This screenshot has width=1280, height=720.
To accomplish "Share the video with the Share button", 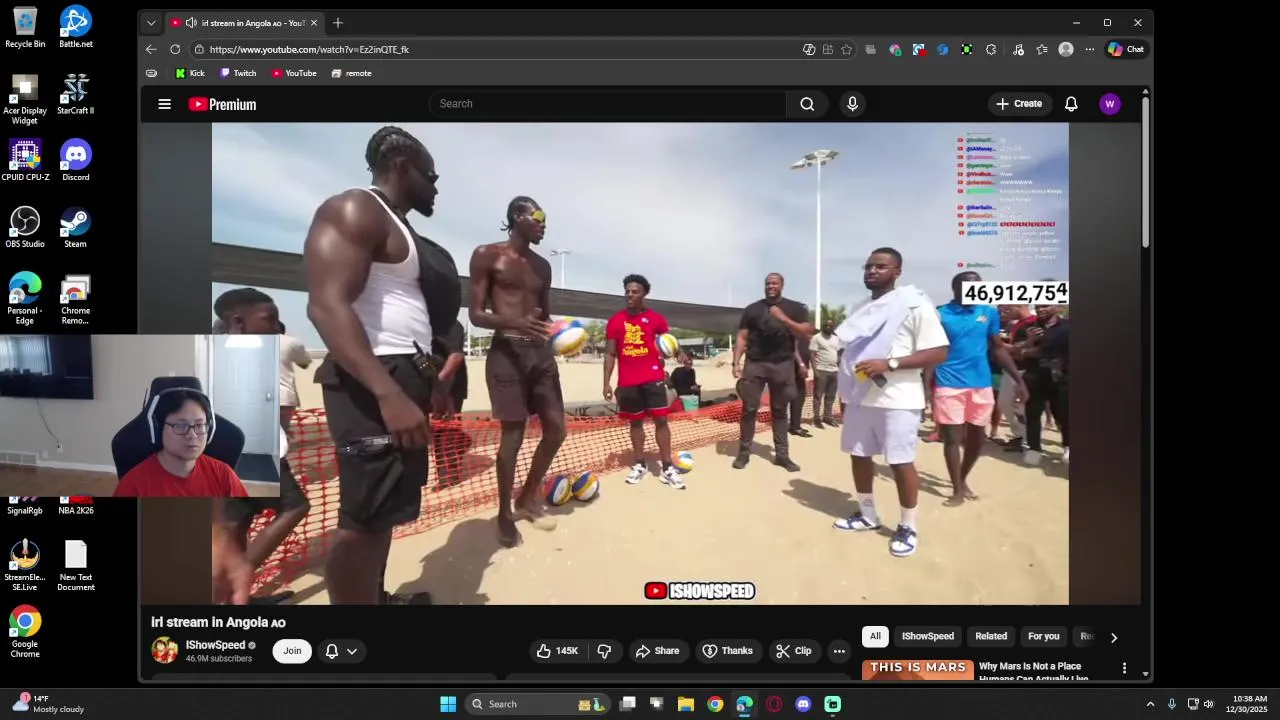I will click(x=657, y=651).
